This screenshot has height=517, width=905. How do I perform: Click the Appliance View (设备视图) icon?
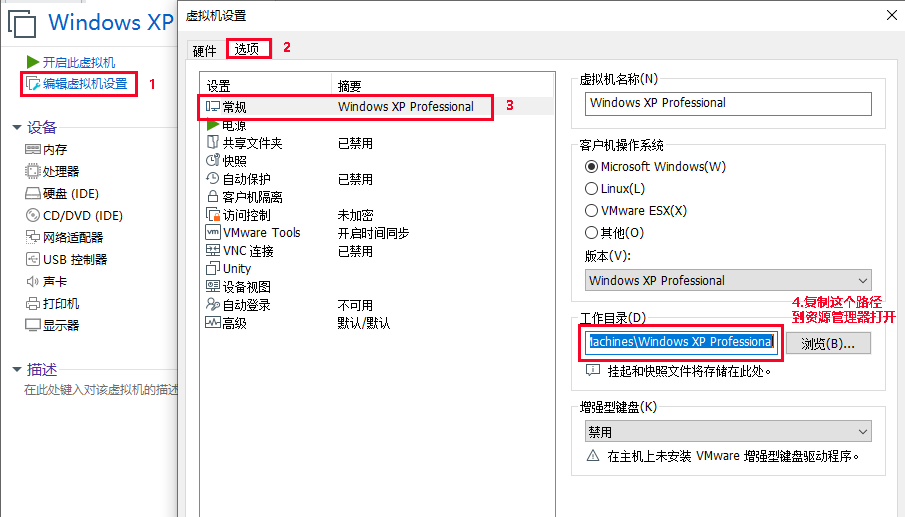(213, 286)
